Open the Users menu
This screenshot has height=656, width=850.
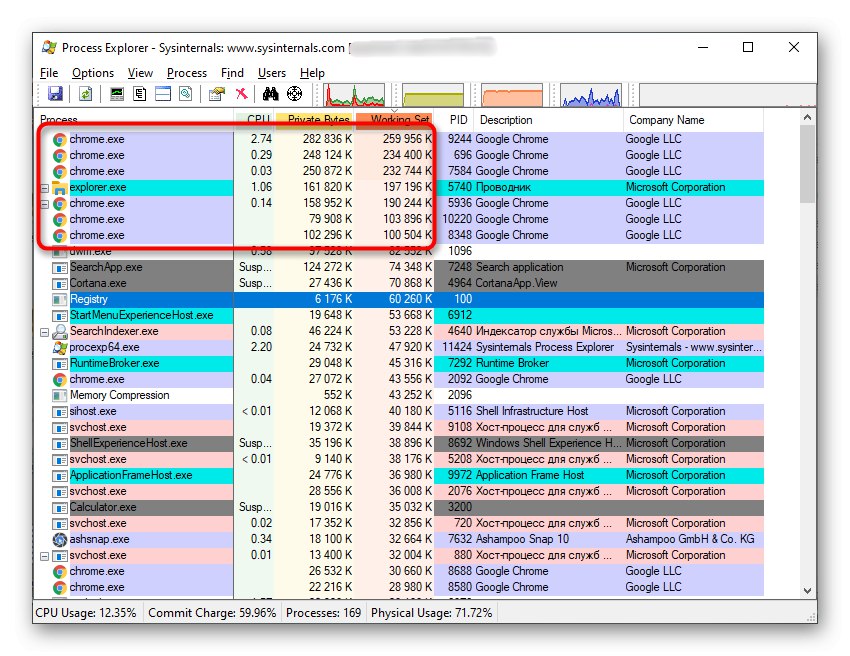pos(272,73)
